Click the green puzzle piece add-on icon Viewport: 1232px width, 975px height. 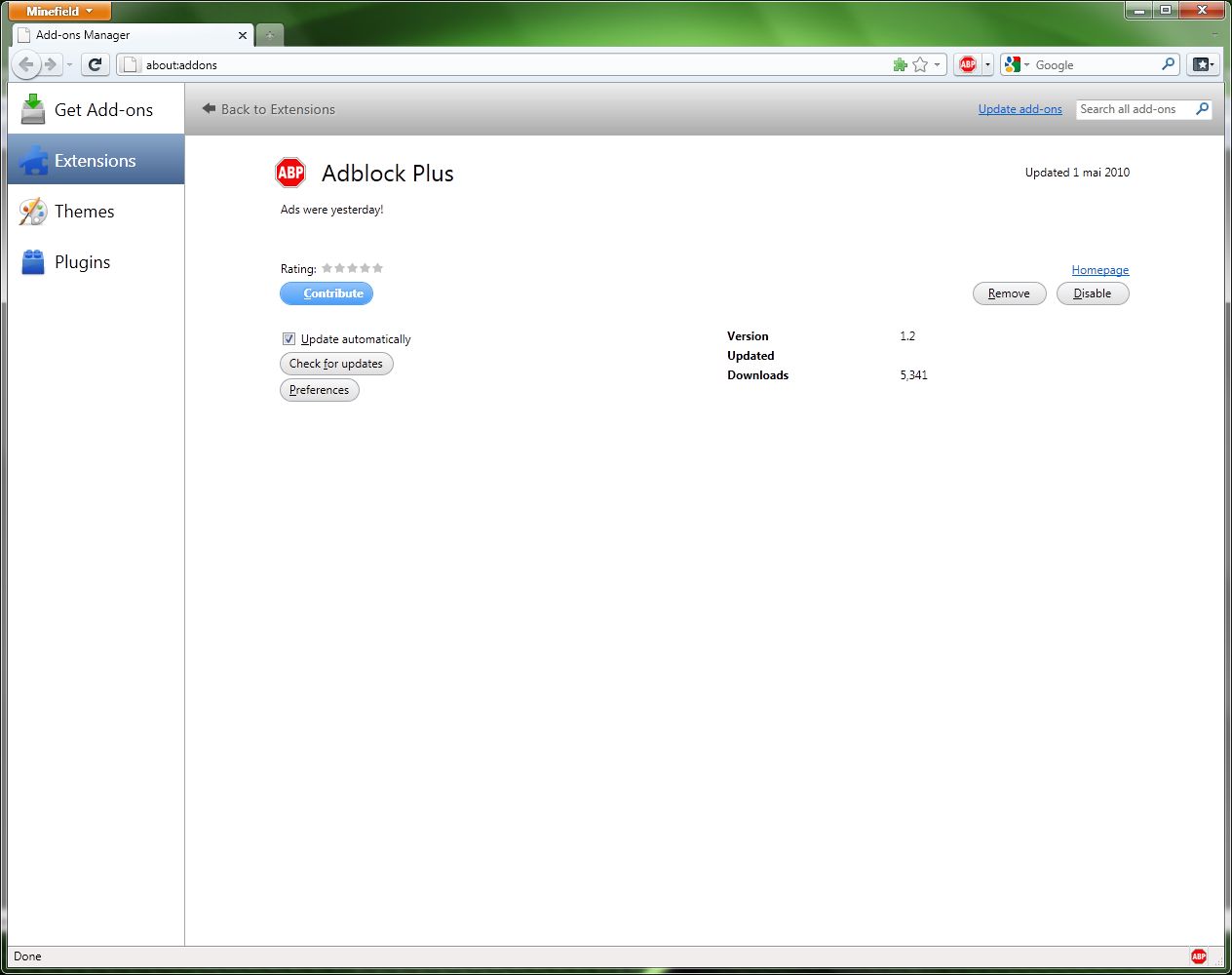(x=900, y=64)
